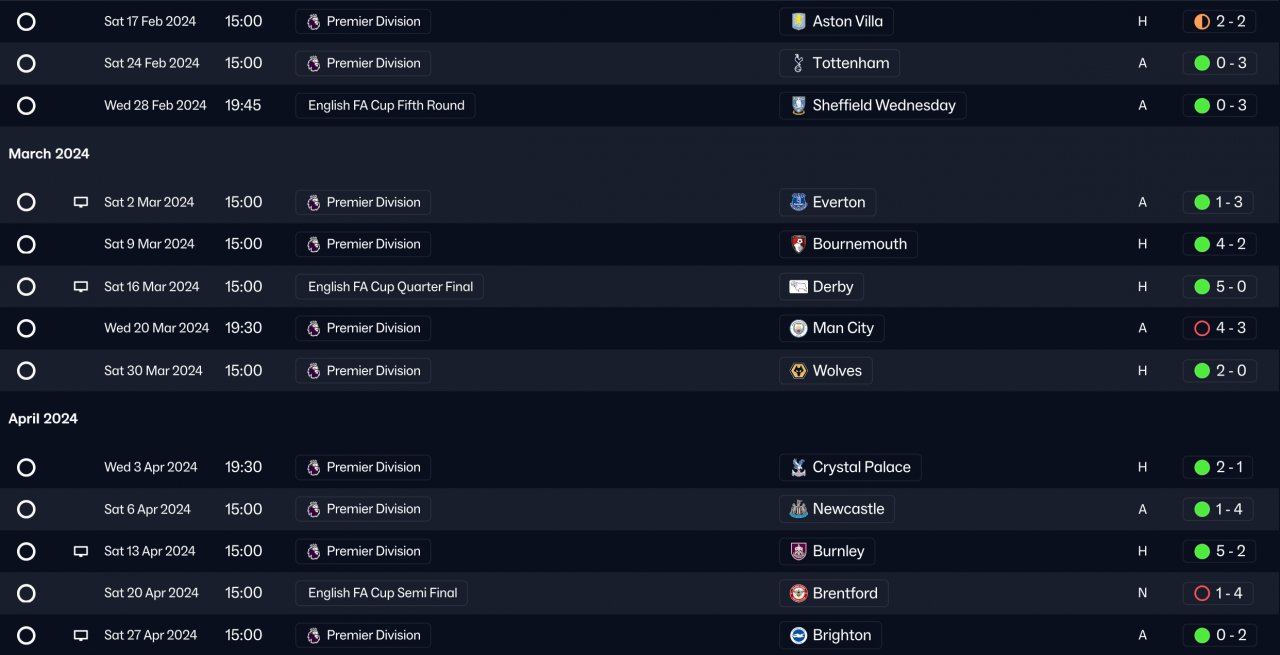Click the Man City club crest icon
This screenshot has height=655, width=1280.
click(798, 328)
